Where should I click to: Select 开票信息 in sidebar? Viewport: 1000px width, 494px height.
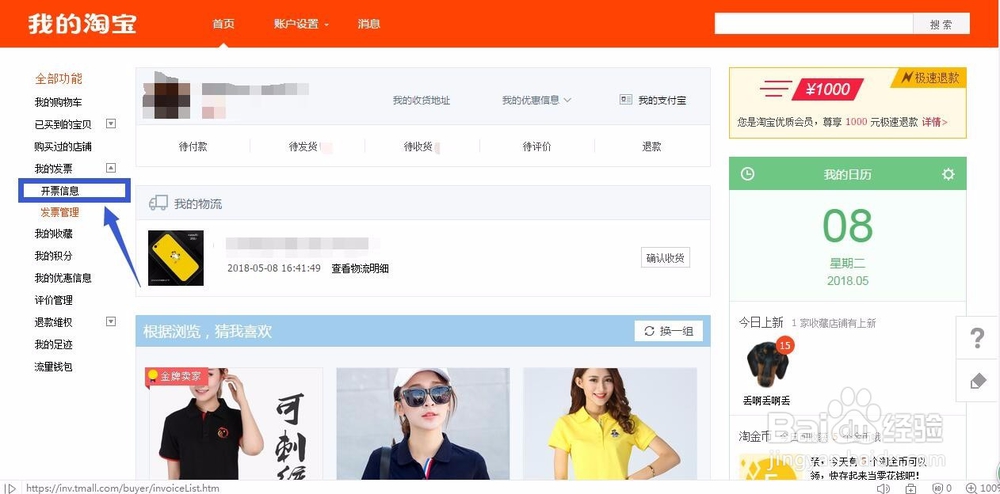[60, 191]
